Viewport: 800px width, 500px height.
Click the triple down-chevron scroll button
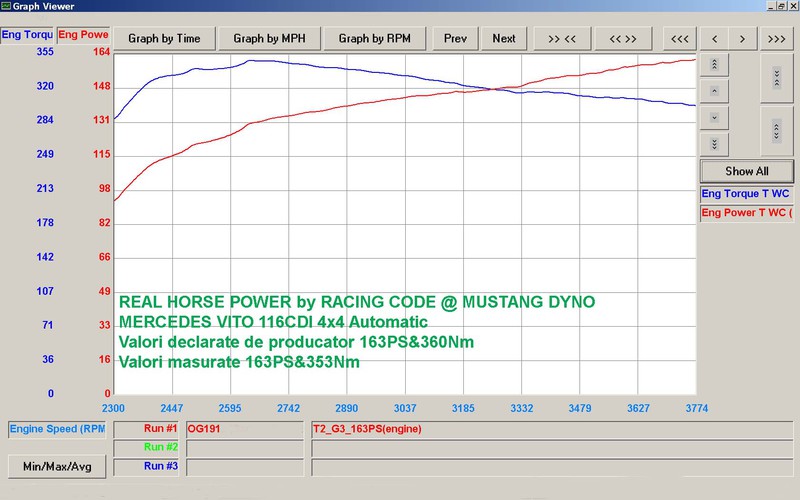coord(714,144)
